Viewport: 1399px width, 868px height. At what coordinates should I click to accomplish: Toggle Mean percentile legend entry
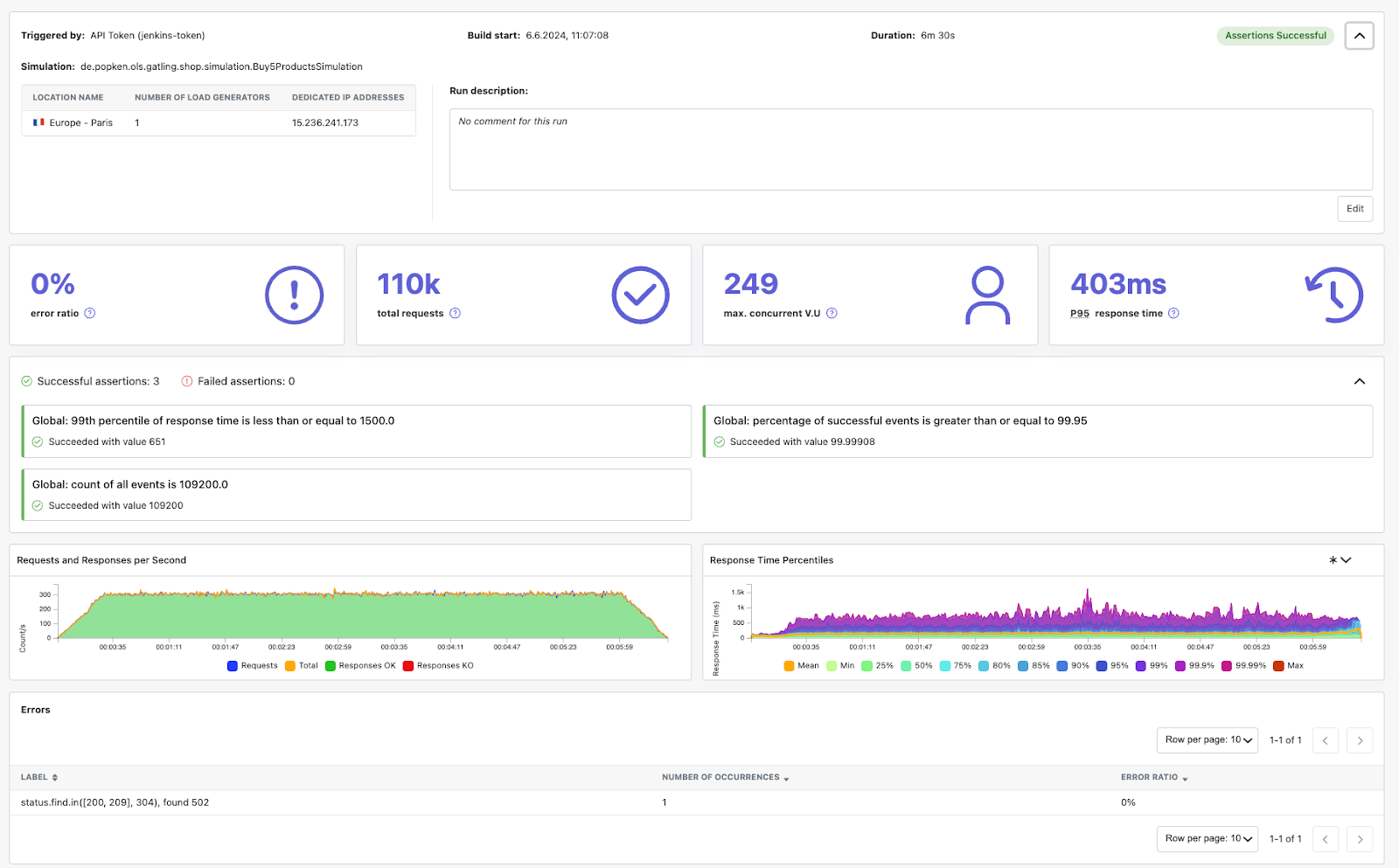coord(802,666)
